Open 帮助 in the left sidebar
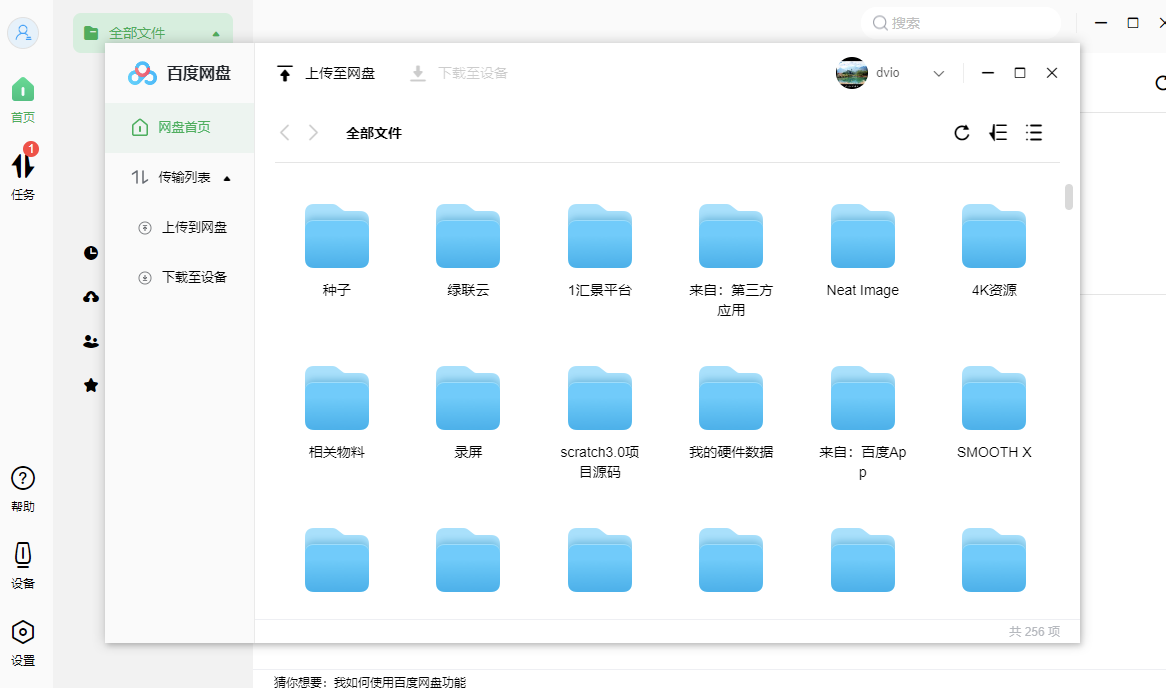The width and height of the screenshot is (1166, 688). coord(23,489)
